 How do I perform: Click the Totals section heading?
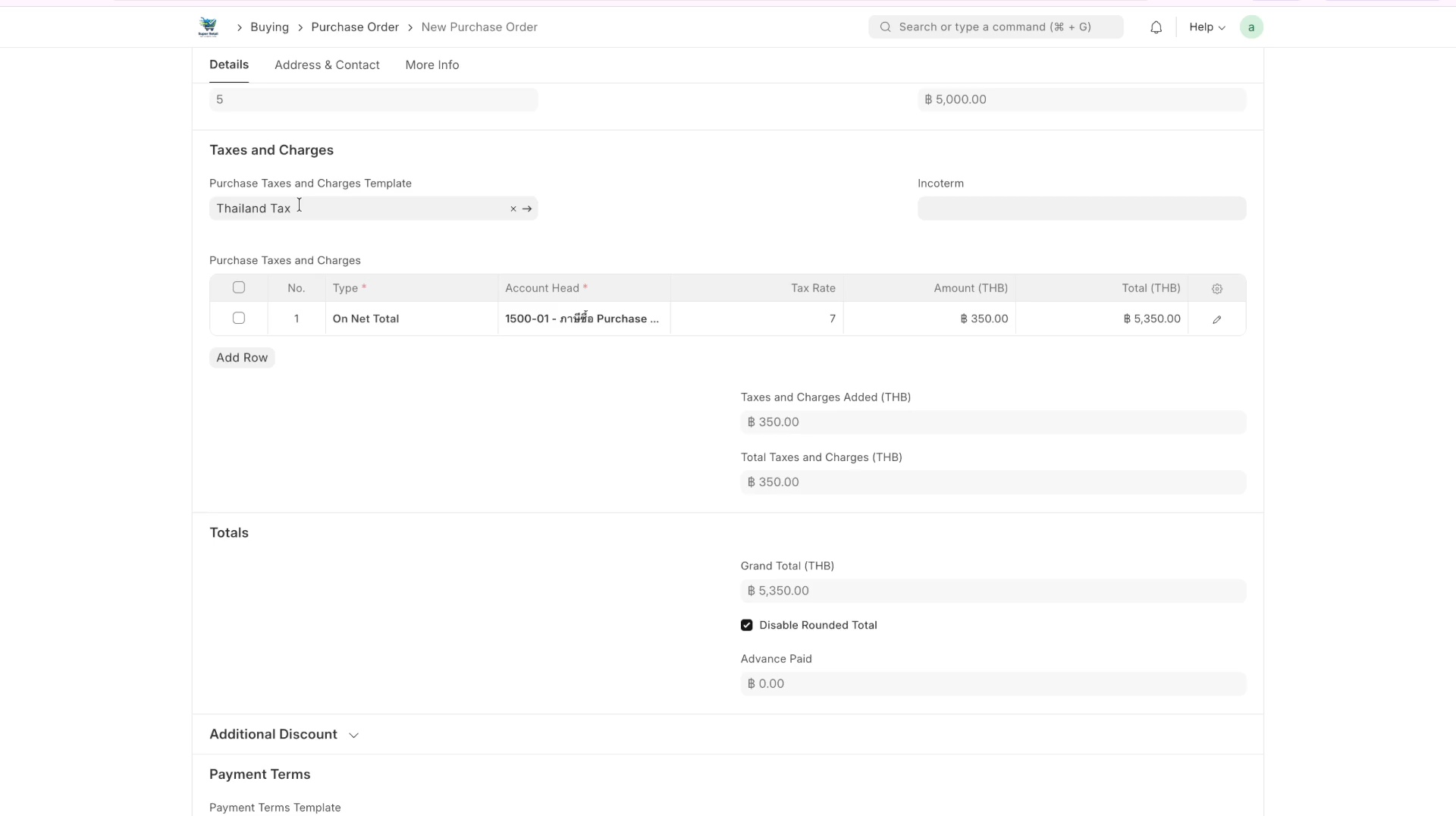[x=229, y=533]
